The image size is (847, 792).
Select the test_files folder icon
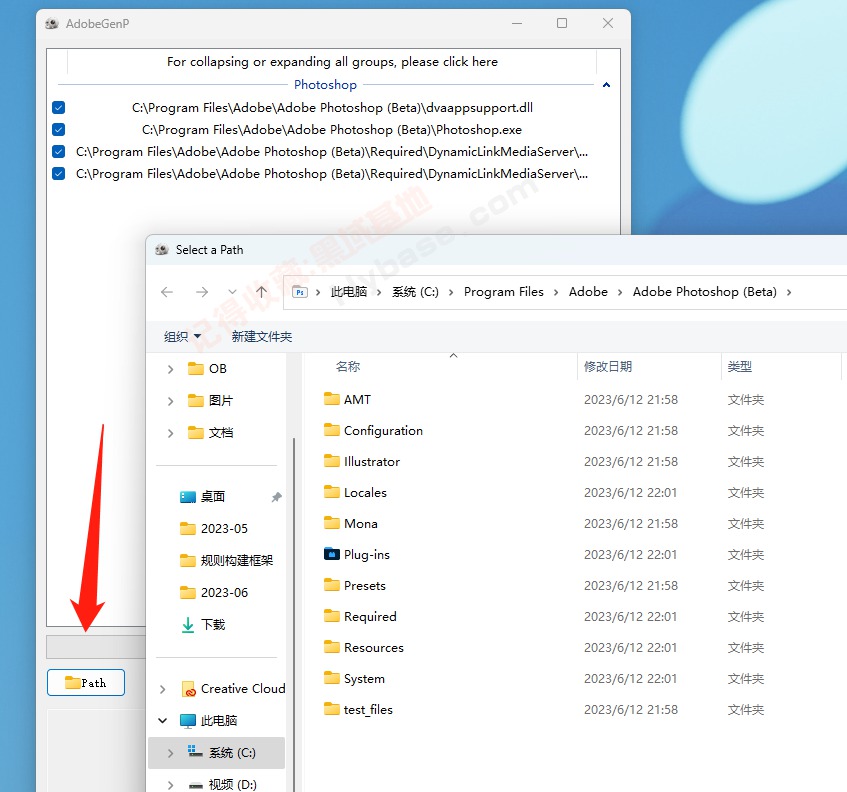(332, 709)
